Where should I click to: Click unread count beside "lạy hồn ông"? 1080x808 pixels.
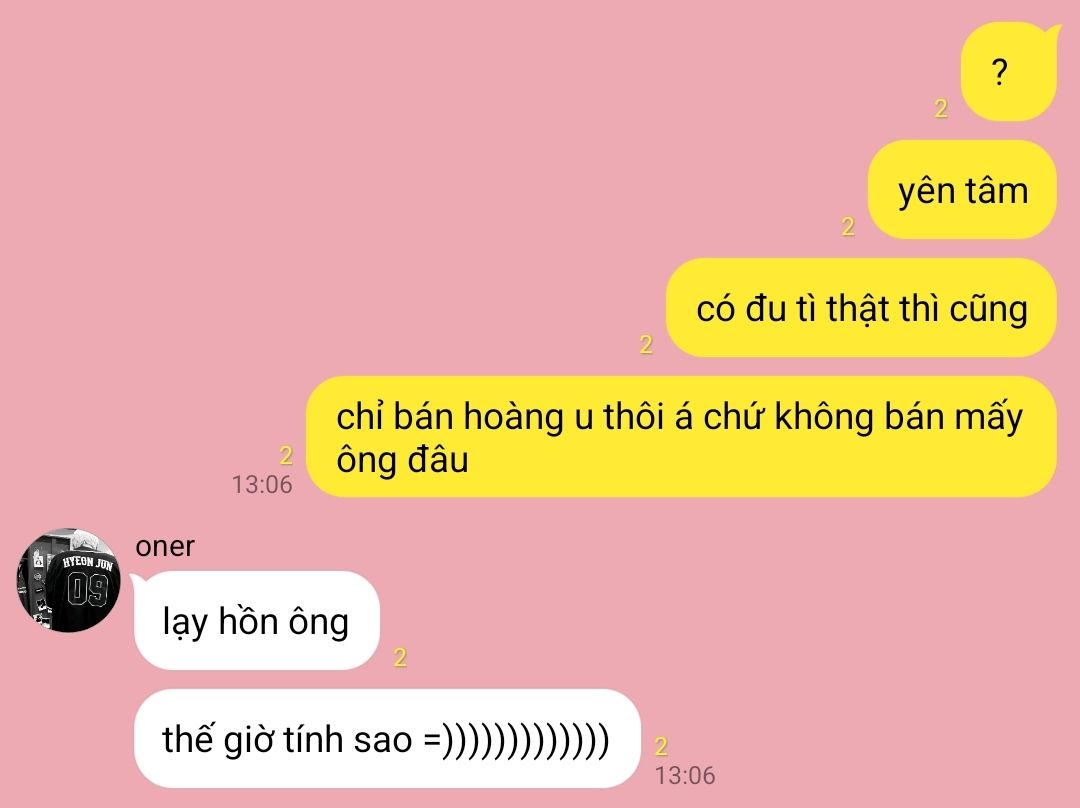399,657
